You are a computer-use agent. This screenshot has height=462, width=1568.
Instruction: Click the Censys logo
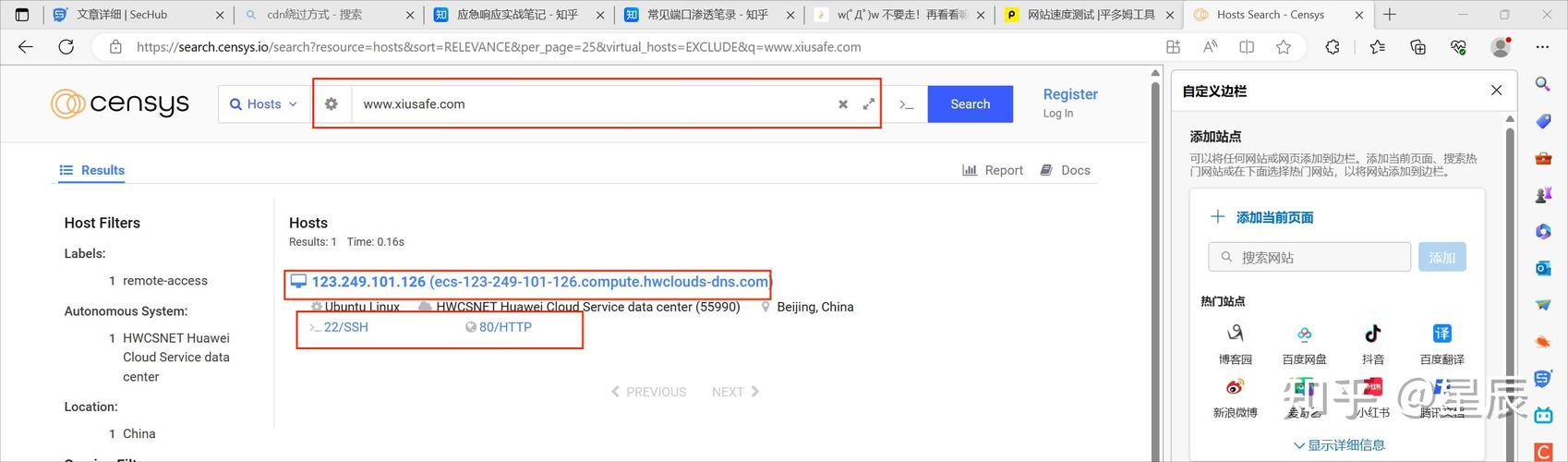coord(120,103)
